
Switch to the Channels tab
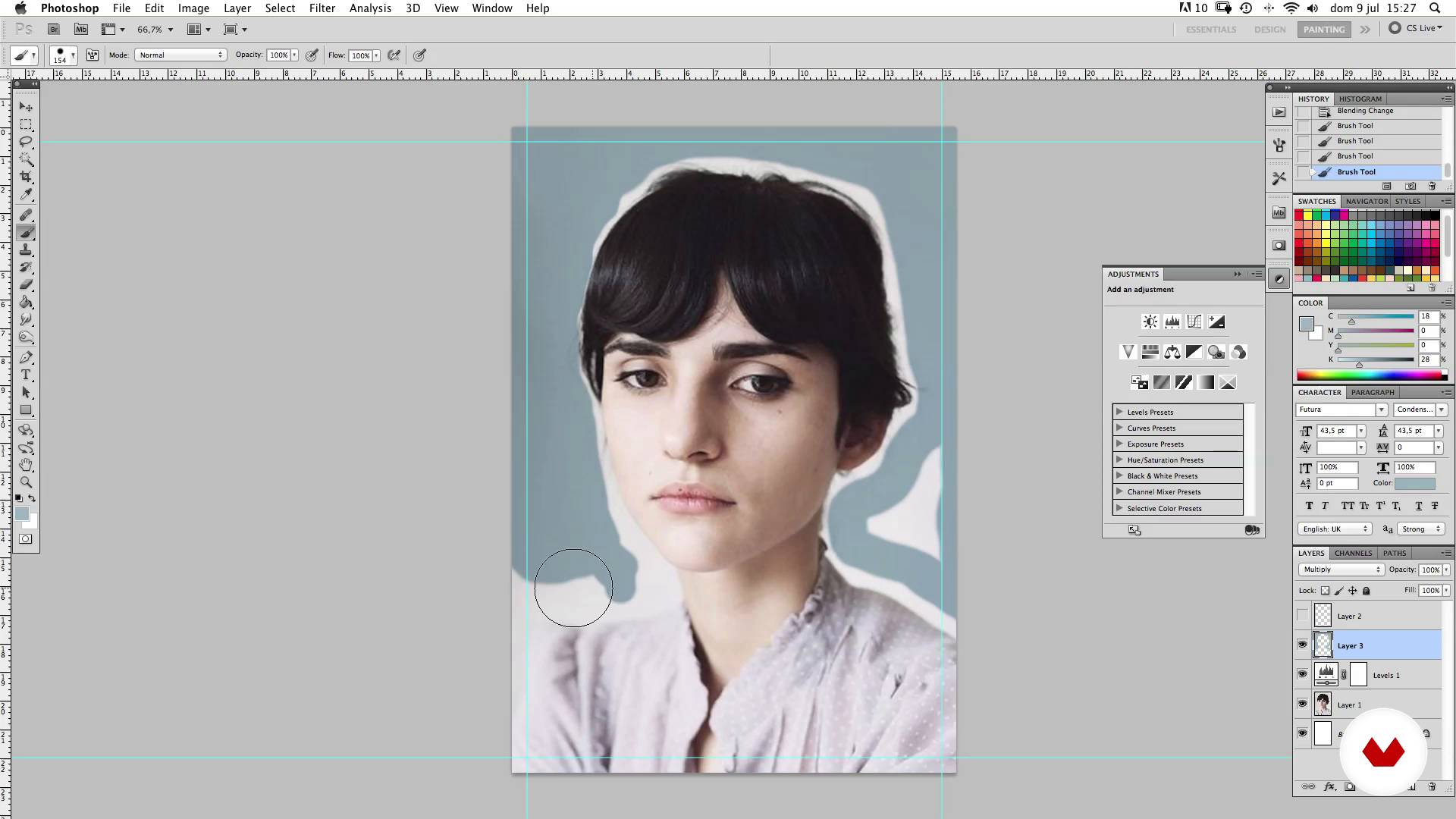click(1353, 553)
